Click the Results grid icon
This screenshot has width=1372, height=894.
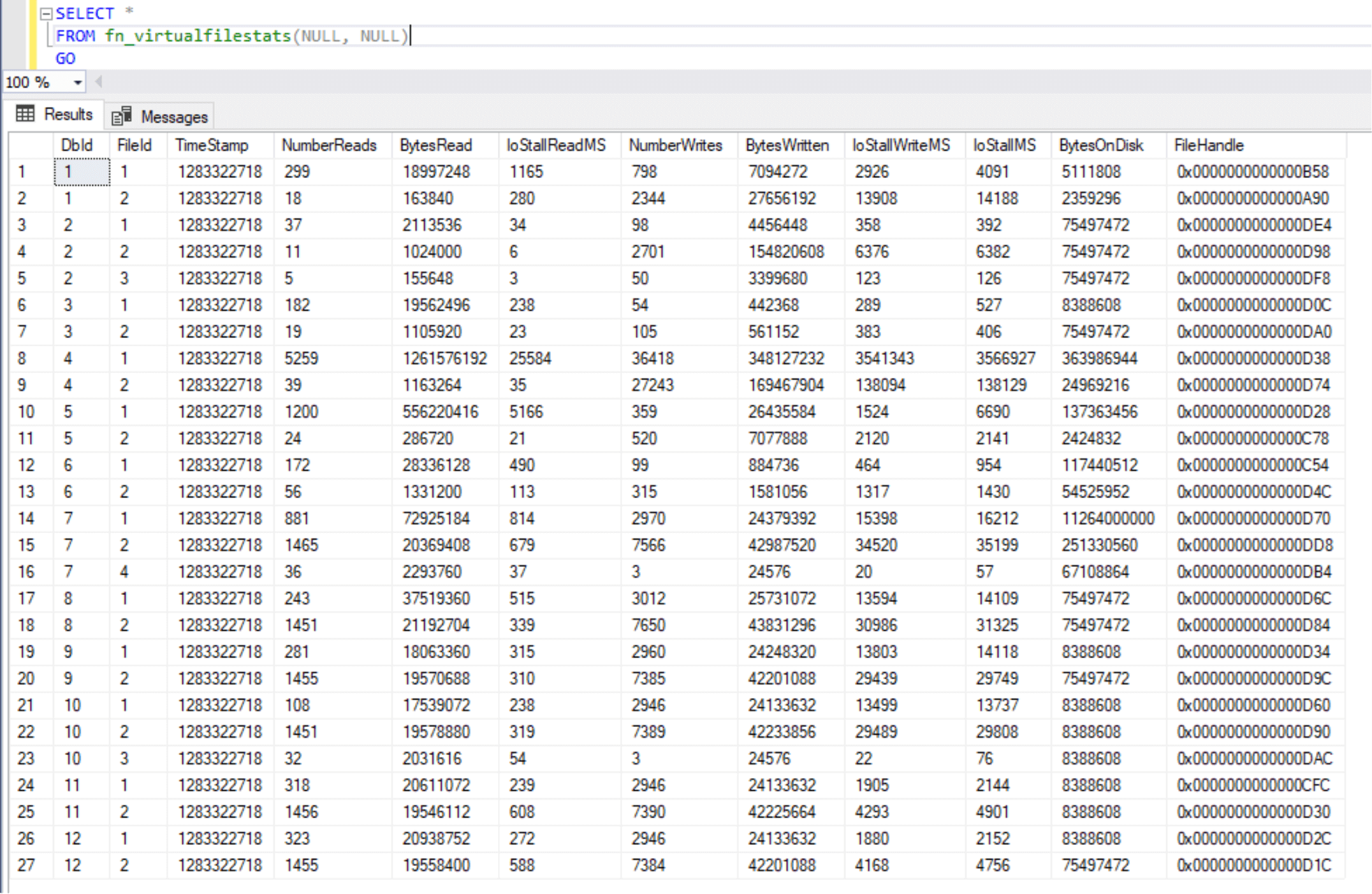coord(26,114)
